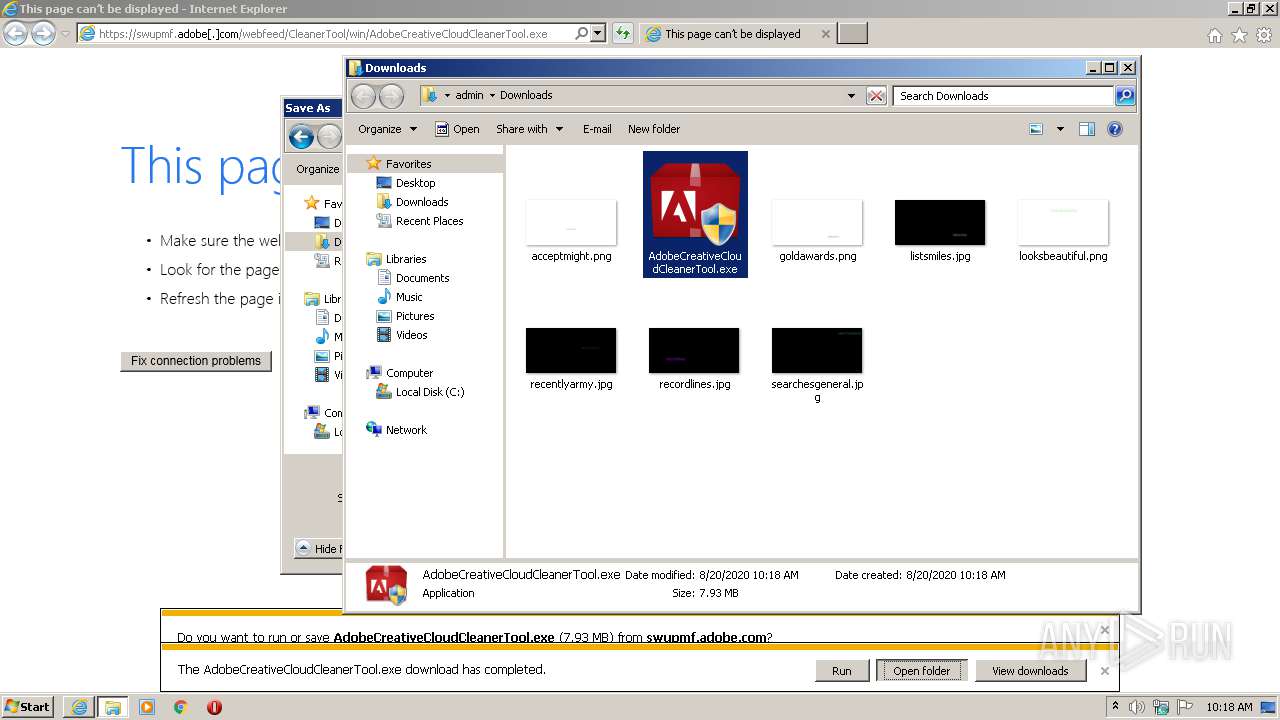Click the Open folder button
Image resolution: width=1280 pixels, height=720 pixels.
pos(921,671)
